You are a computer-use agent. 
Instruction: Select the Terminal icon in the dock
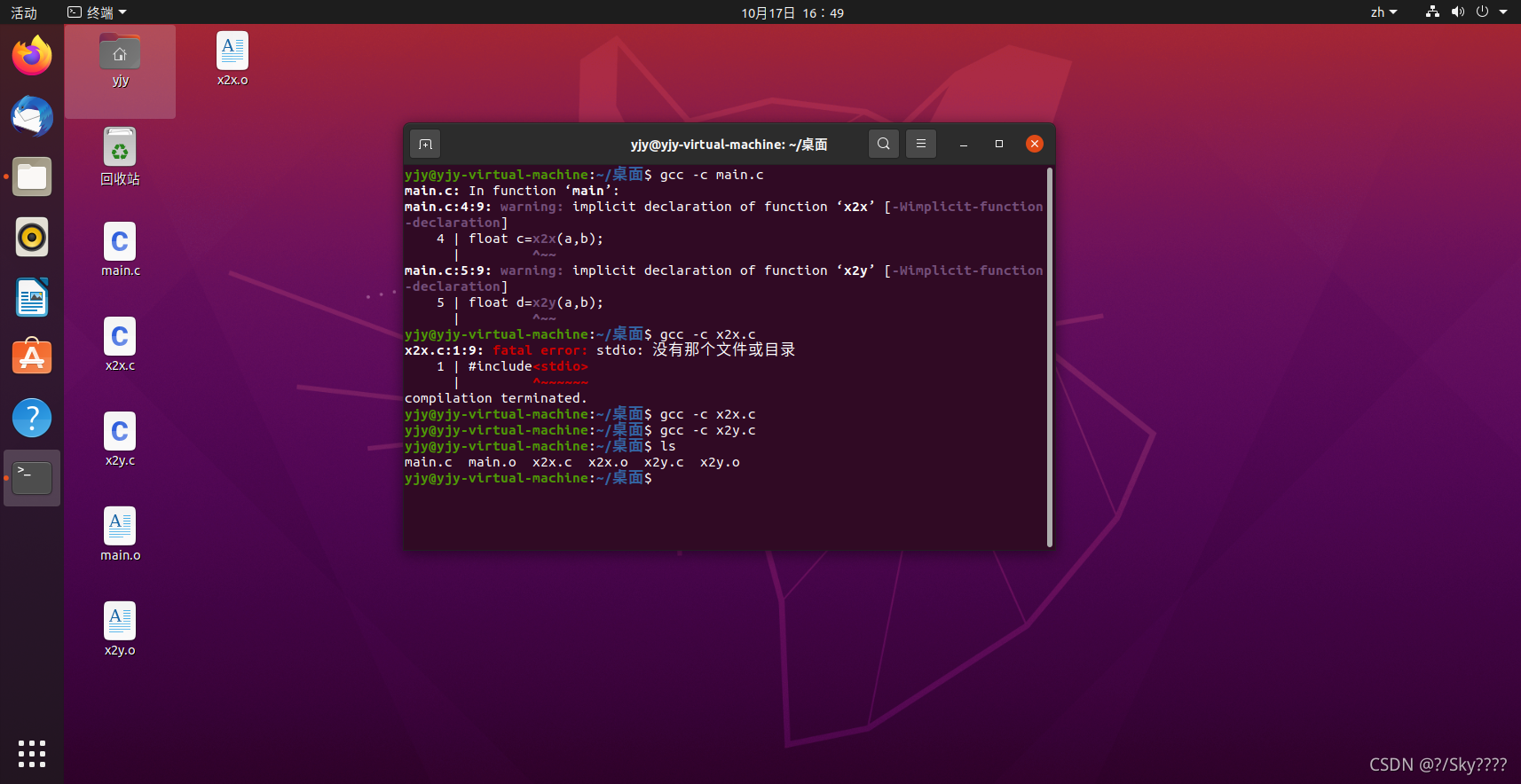point(32,478)
